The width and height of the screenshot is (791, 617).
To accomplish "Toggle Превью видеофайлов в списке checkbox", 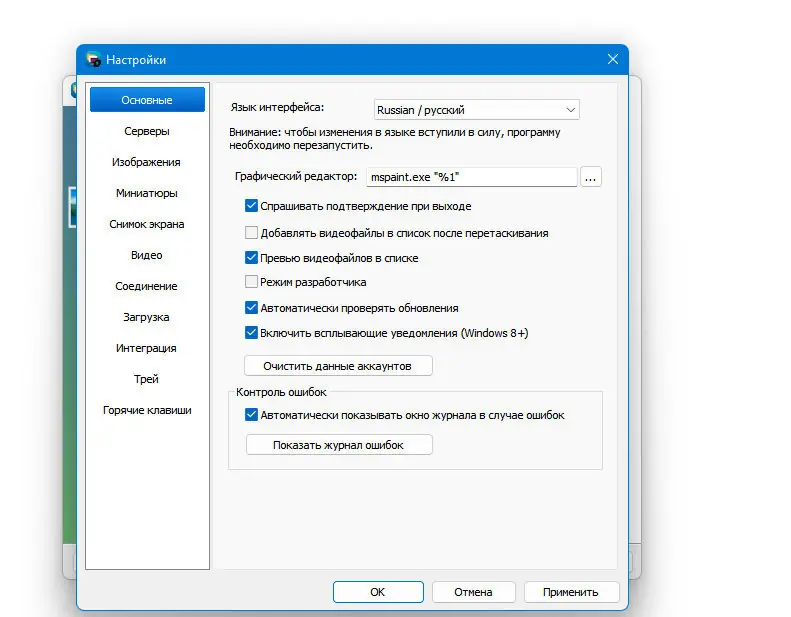I will [x=251, y=258].
